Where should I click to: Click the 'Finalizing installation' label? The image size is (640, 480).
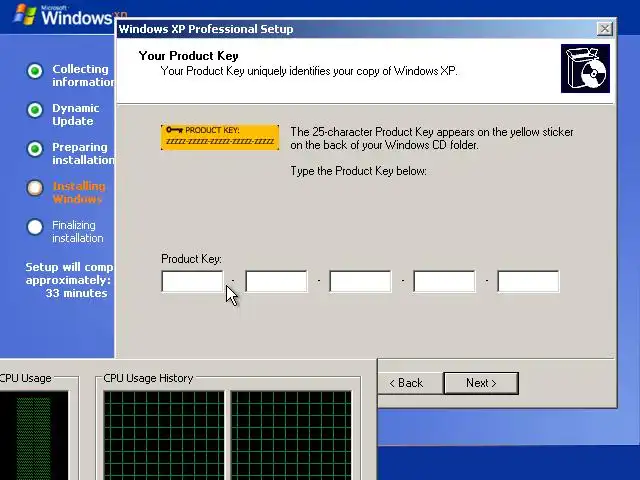78,231
